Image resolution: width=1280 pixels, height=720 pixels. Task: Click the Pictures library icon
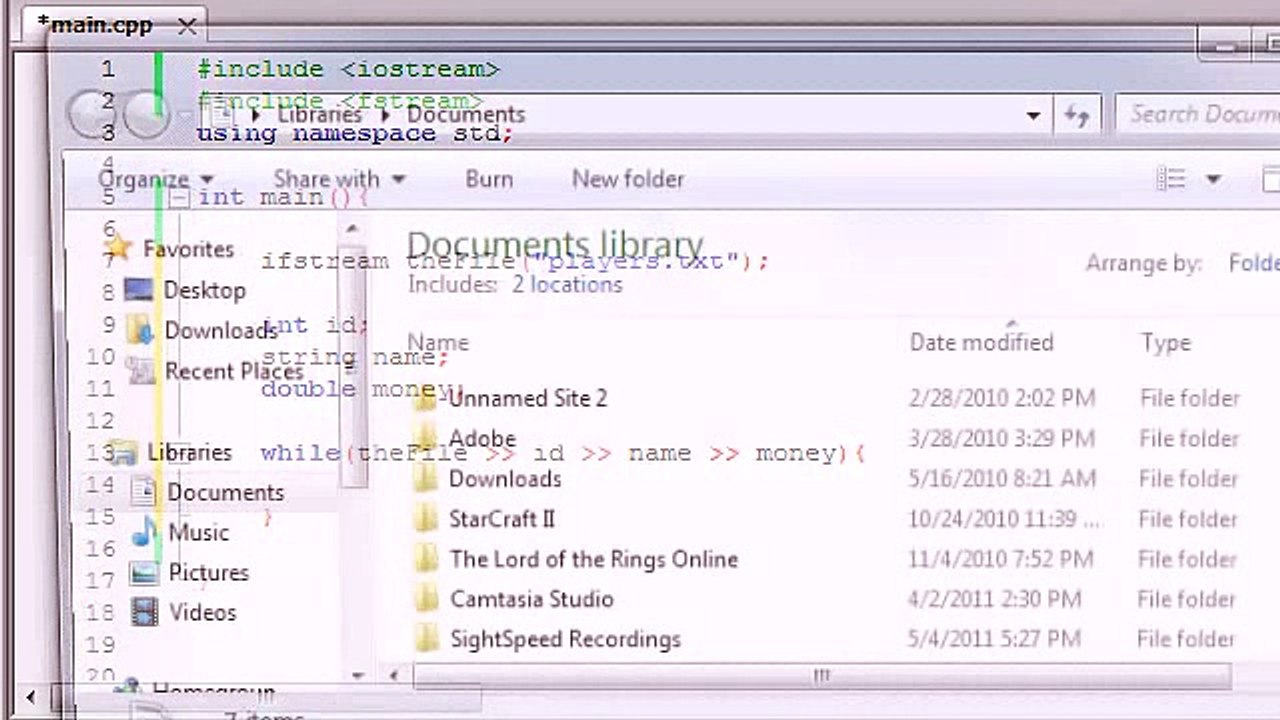(145, 572)
